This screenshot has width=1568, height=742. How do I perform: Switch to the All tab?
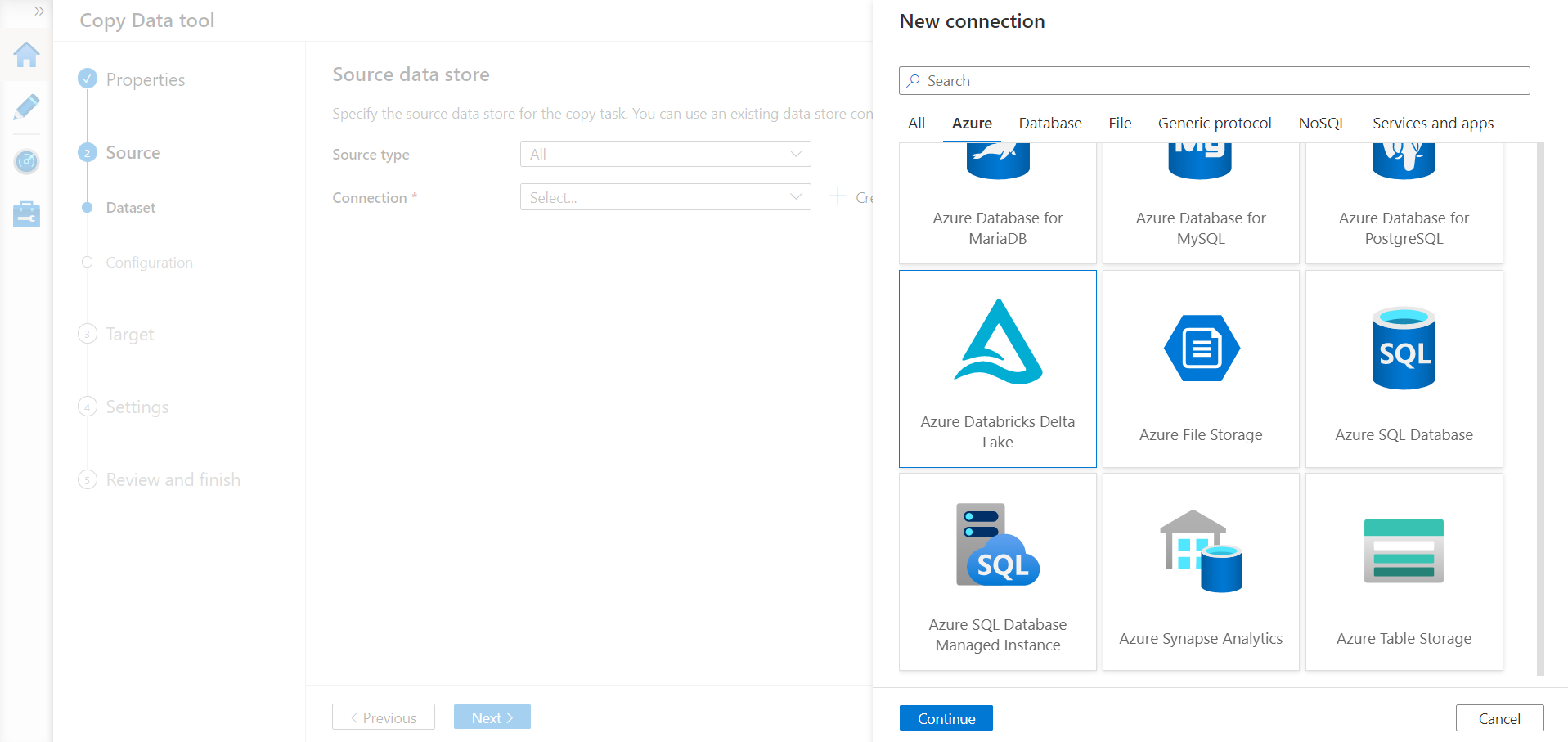tap(916, 124)
